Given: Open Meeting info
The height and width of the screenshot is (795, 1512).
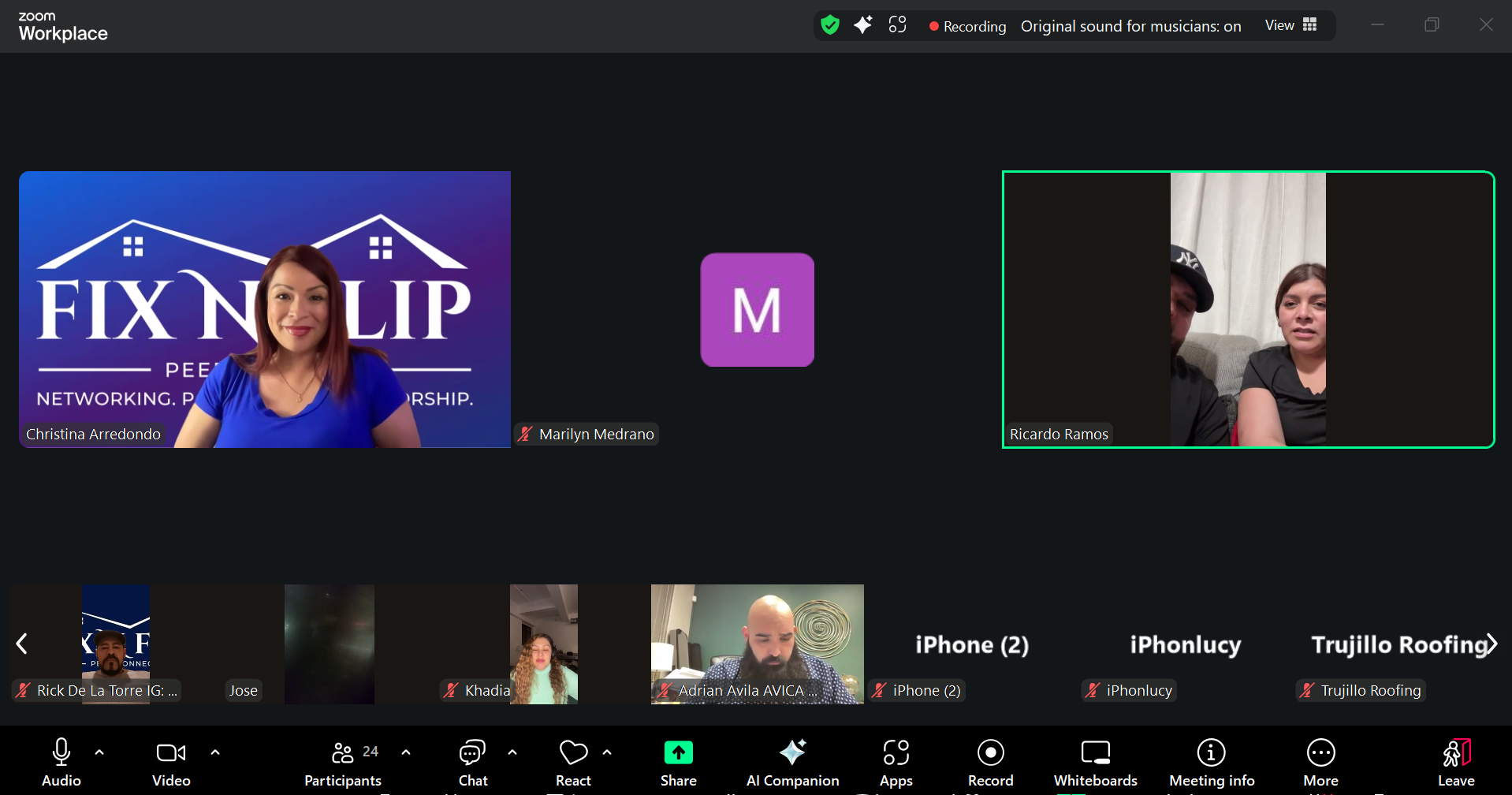Looking at the screenshot, I should click(1211, 762).
